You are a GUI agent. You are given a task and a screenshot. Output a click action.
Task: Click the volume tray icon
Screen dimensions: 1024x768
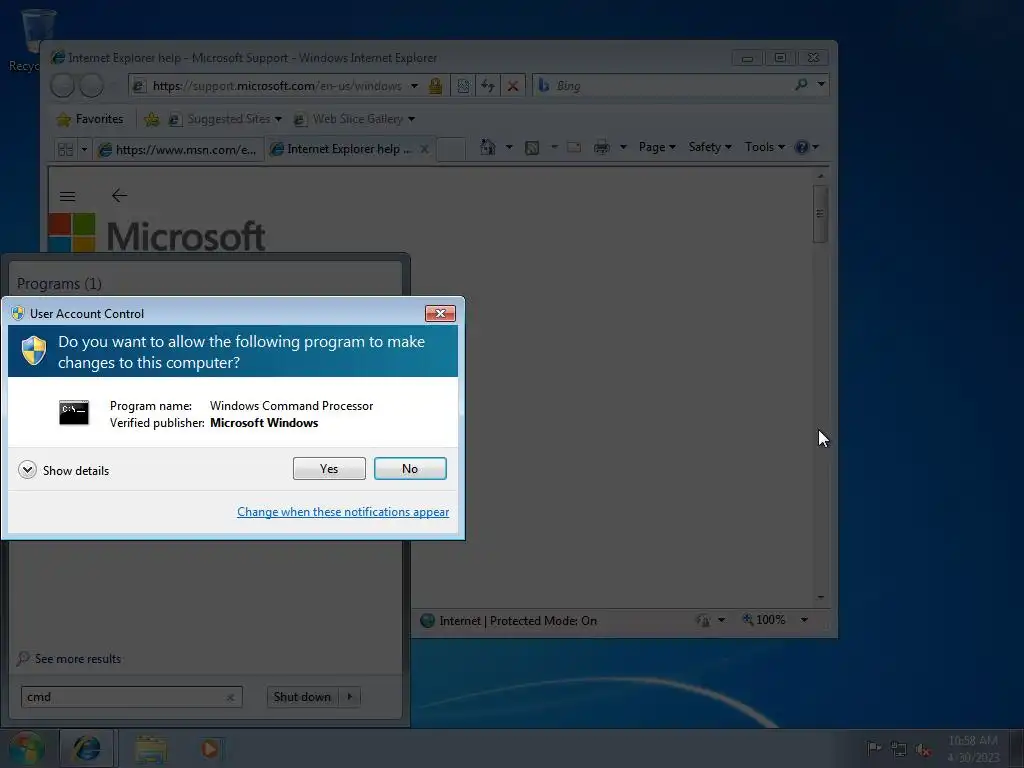pyautogui.click(x=923, y=749)
